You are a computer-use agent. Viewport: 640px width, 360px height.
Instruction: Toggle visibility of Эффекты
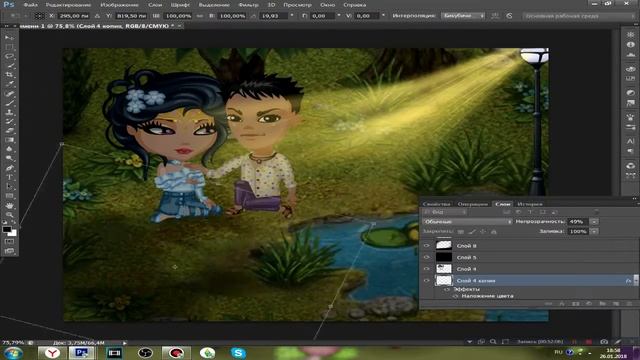[447, 289]
